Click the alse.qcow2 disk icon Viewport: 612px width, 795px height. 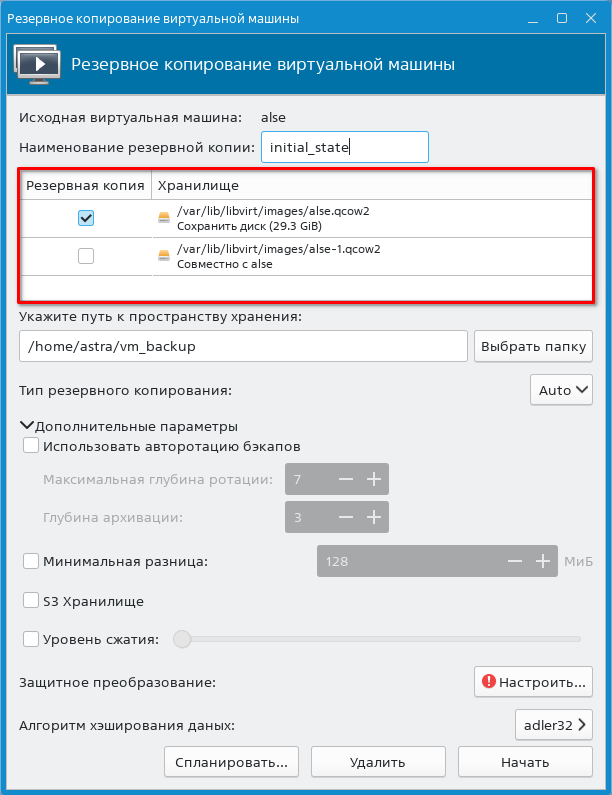164,217
